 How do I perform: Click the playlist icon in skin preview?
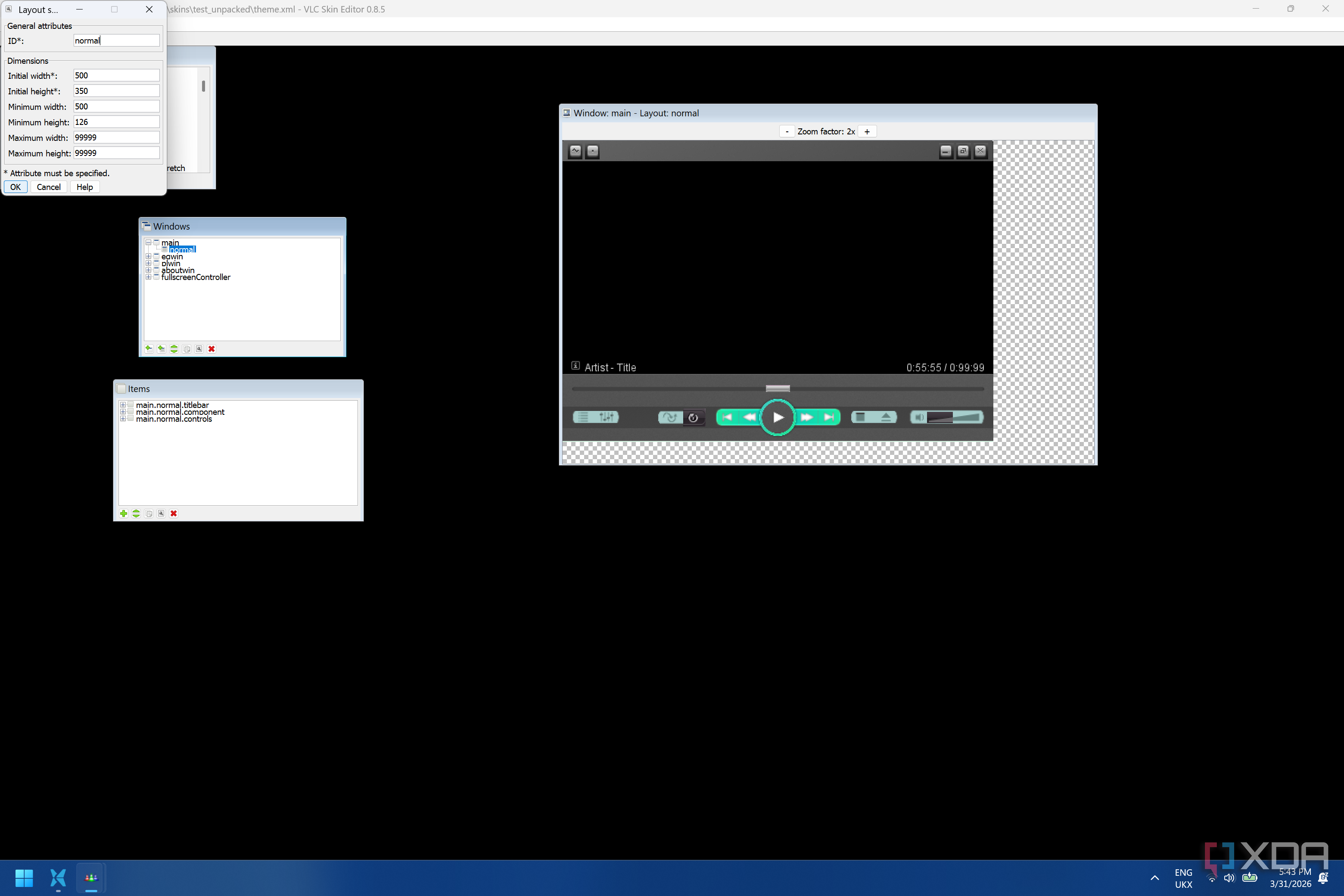pos(583,417)
